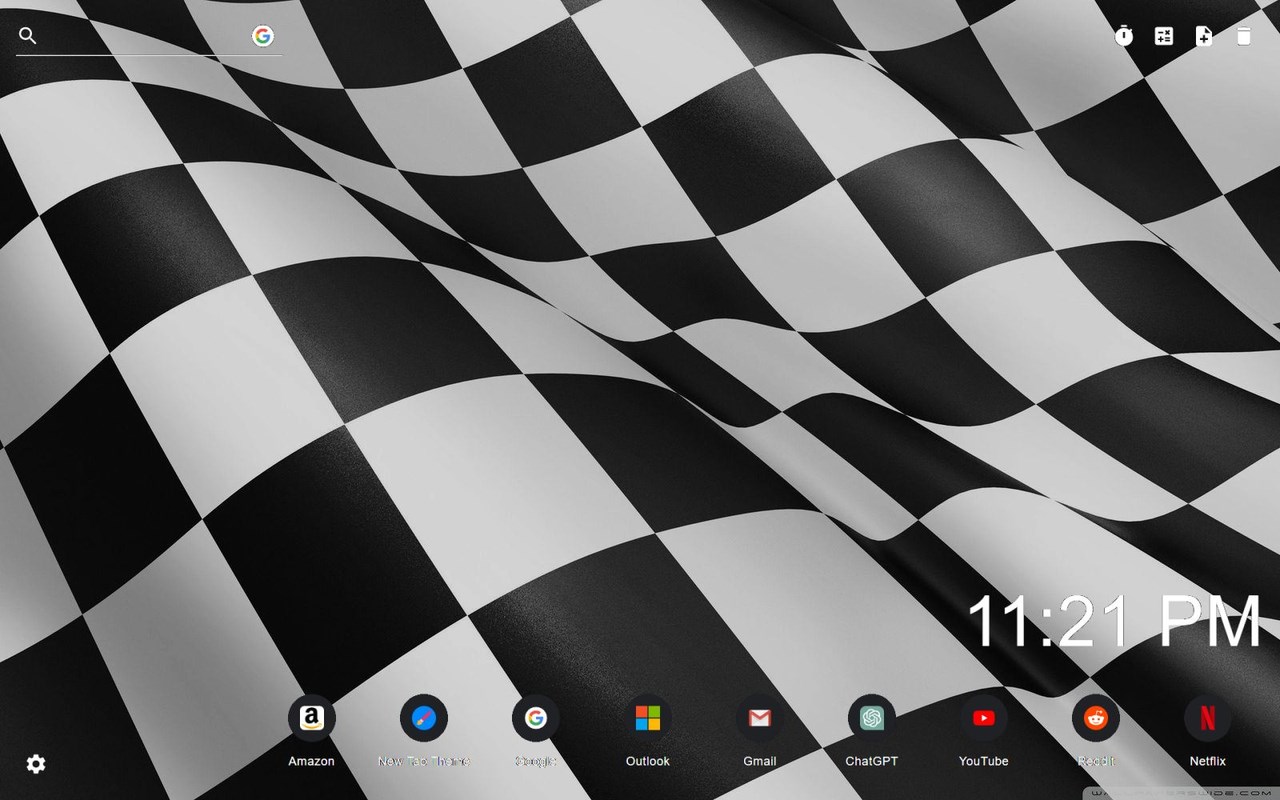Open the stopwatch timer tool
Screen dimensions: 1280x800
coord(1124,36)
